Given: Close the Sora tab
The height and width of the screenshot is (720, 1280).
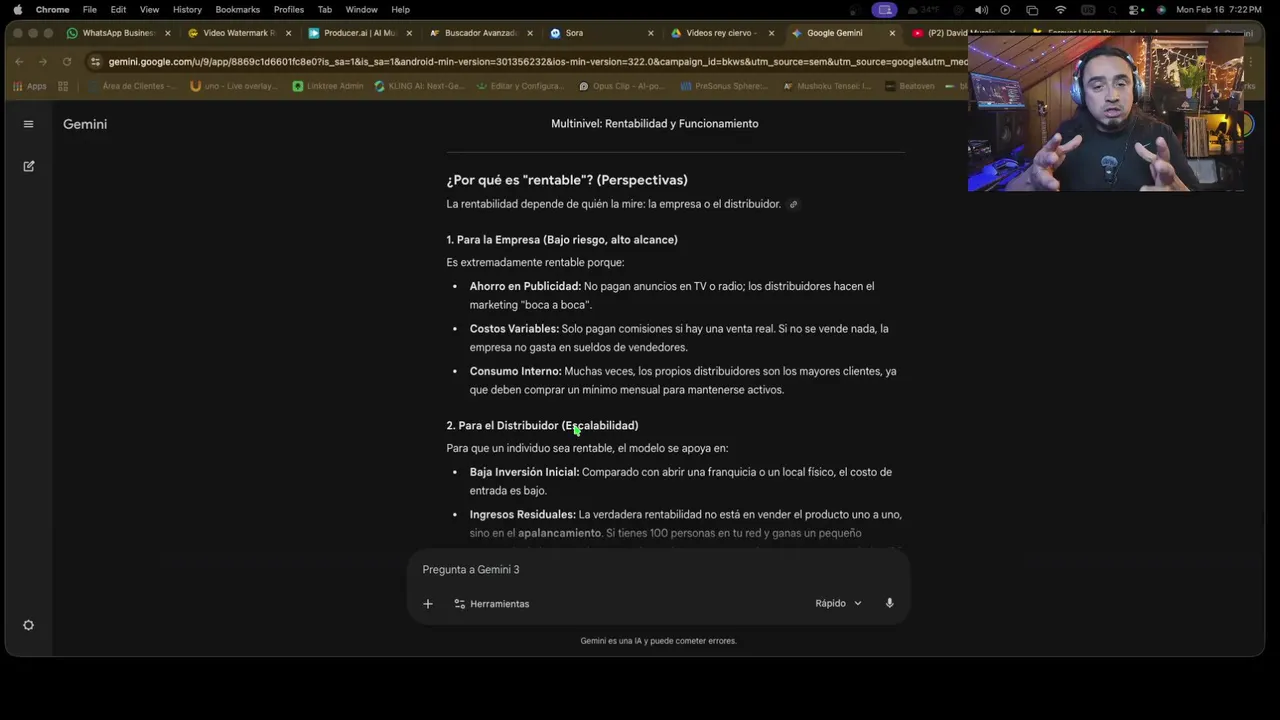Looking at the screenshot, I should coord(650,33).
